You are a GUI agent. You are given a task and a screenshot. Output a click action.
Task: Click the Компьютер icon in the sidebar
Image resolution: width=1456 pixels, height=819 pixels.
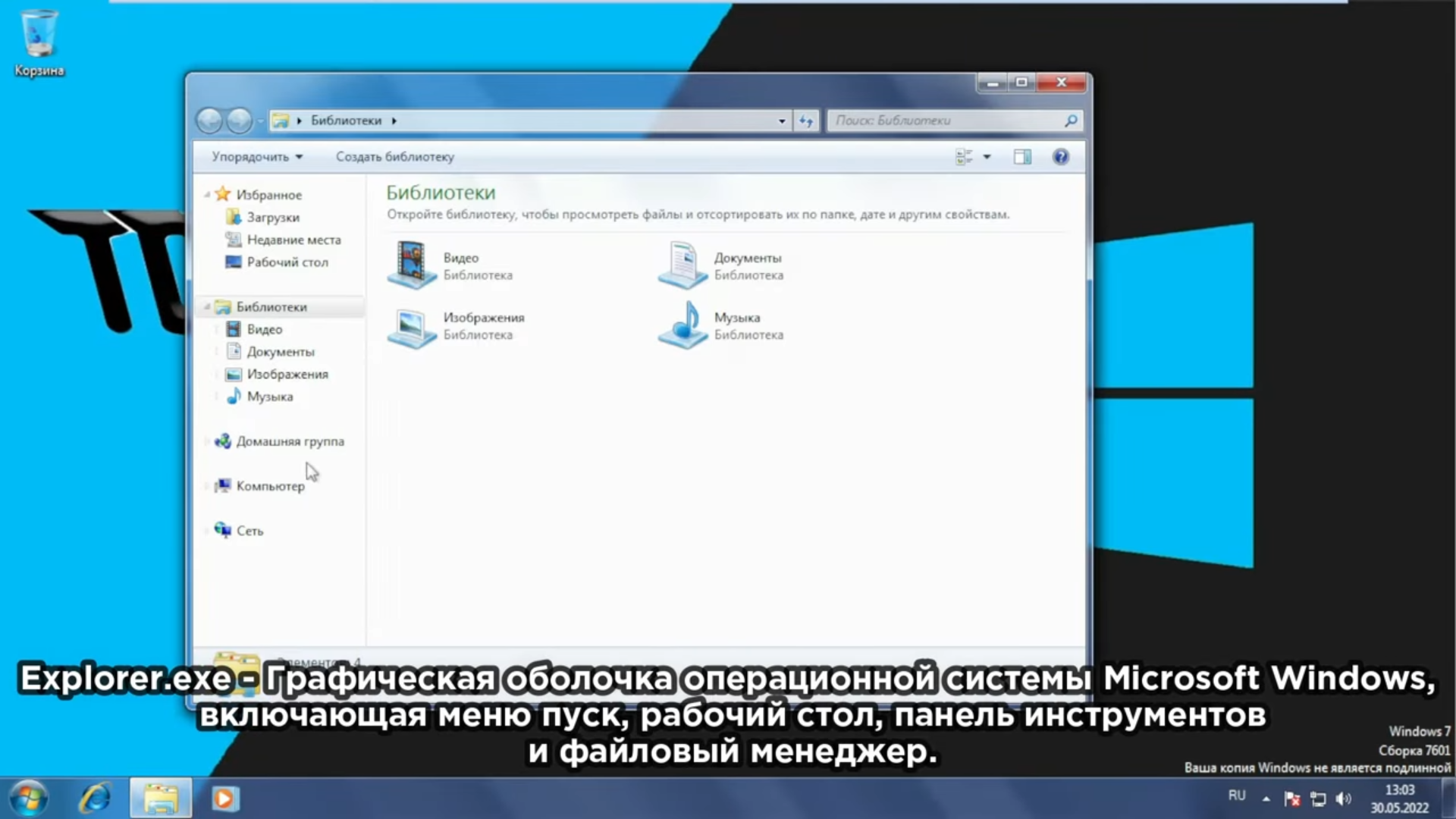tap(222, 485)
